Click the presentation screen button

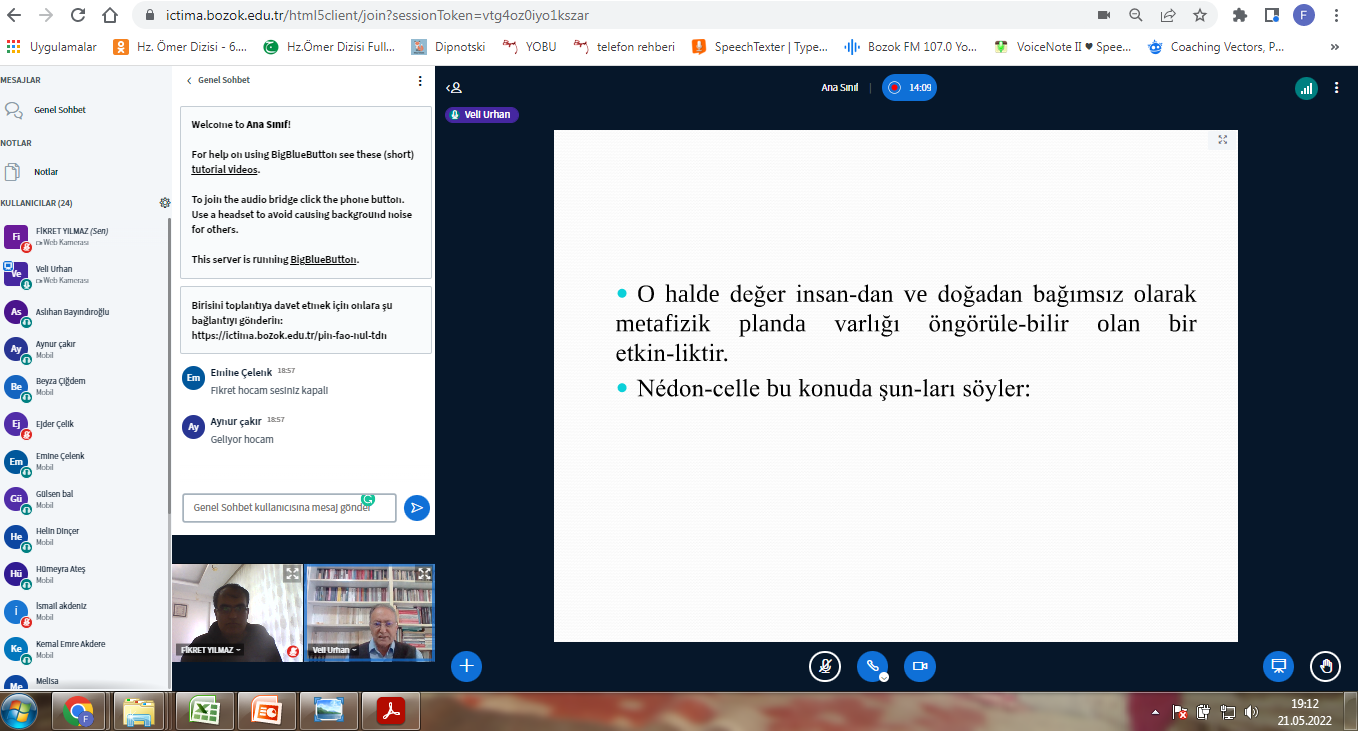point(1277,666)
